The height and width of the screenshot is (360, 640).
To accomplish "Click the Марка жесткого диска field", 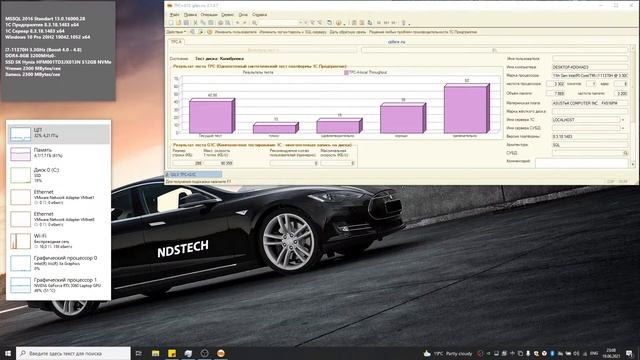I will (590, 111).
